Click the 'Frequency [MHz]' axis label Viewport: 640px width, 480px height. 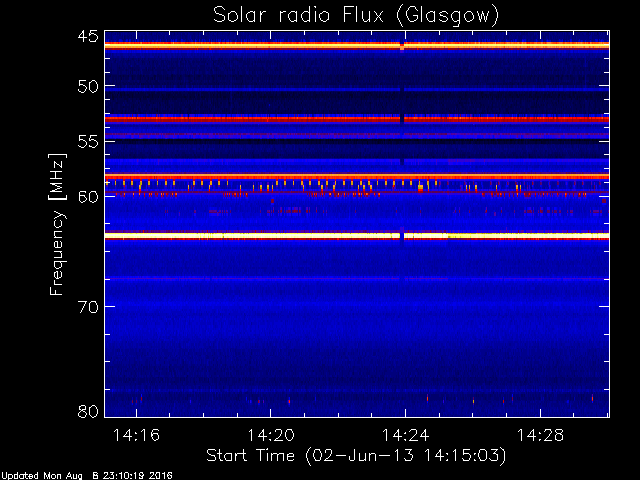pos(57,224)
